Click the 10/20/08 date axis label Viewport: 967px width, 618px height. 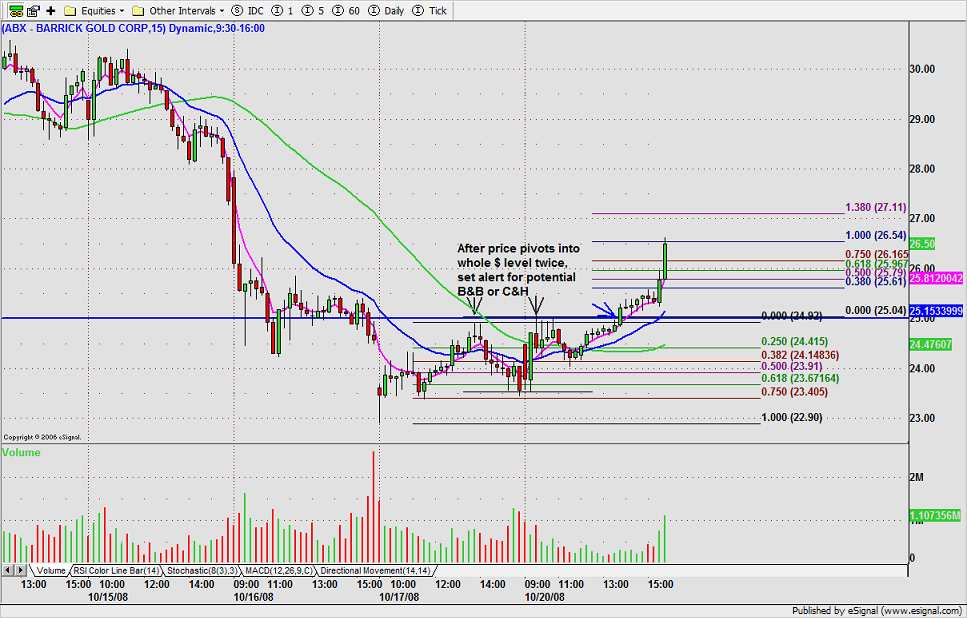coord(545,597)
